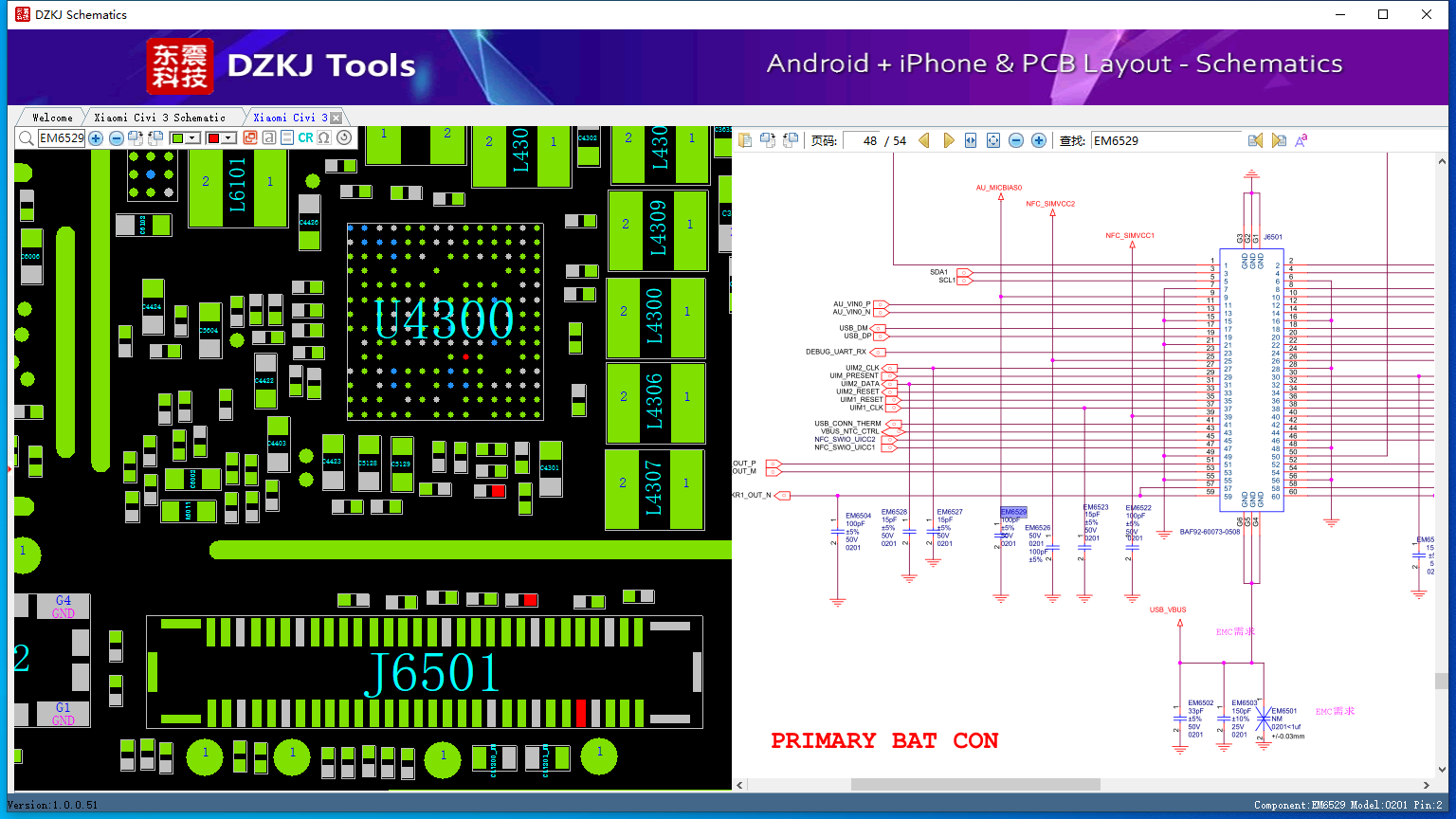Select inductor L4309 on the PCB
1456x819 pixels.
(658, 230)
